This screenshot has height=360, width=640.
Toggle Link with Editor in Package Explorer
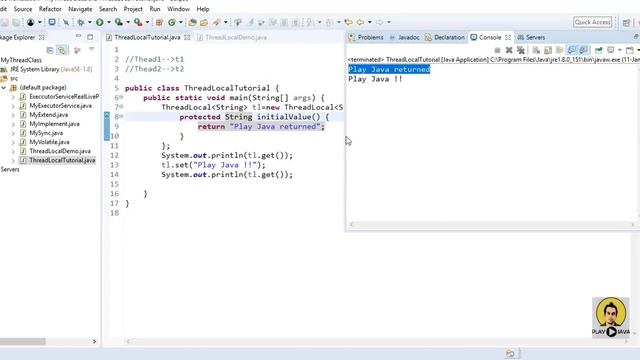point(62,50)
